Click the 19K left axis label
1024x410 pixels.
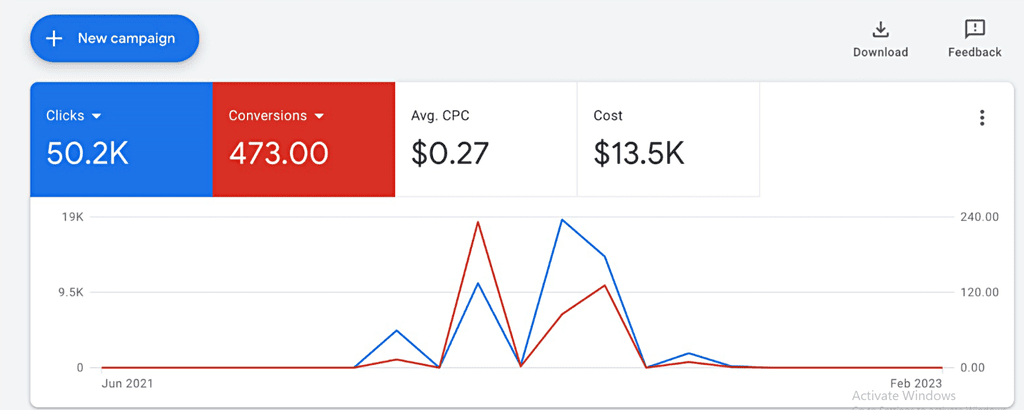(73, 217)
